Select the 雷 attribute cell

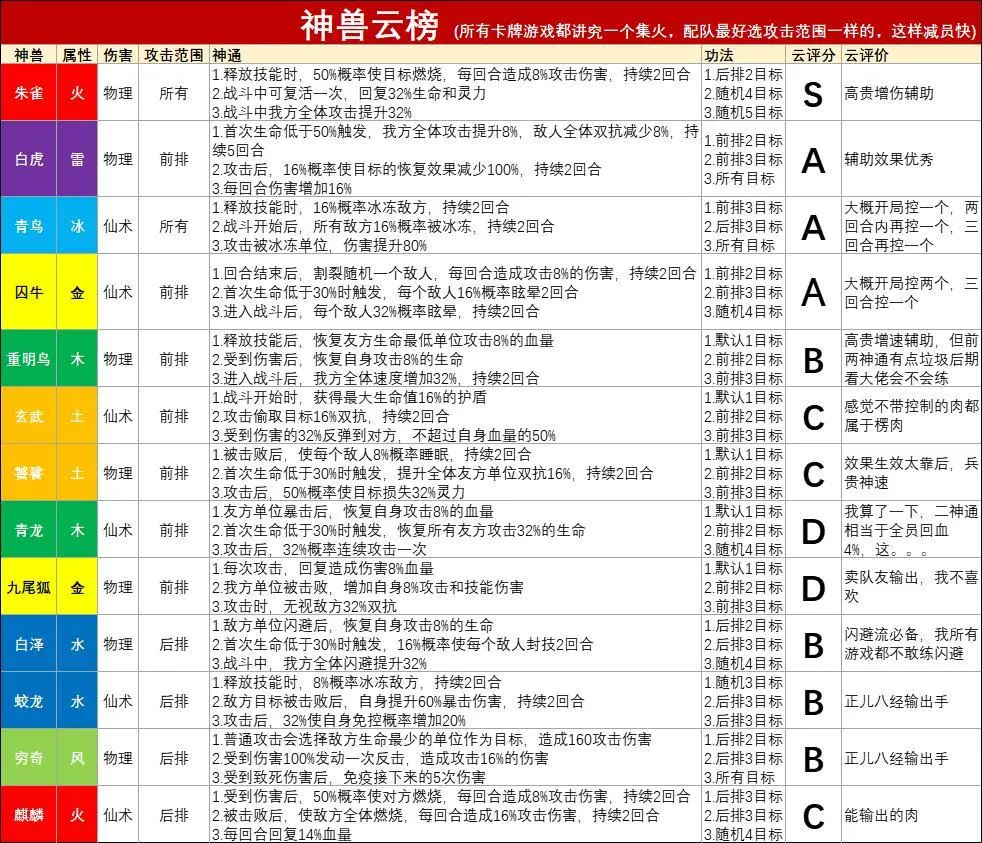77,159
